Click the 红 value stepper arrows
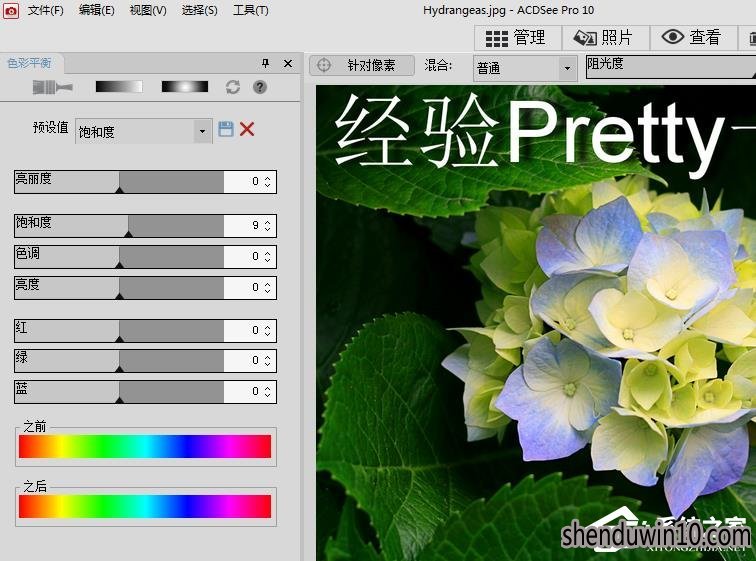 coord(268,331)
